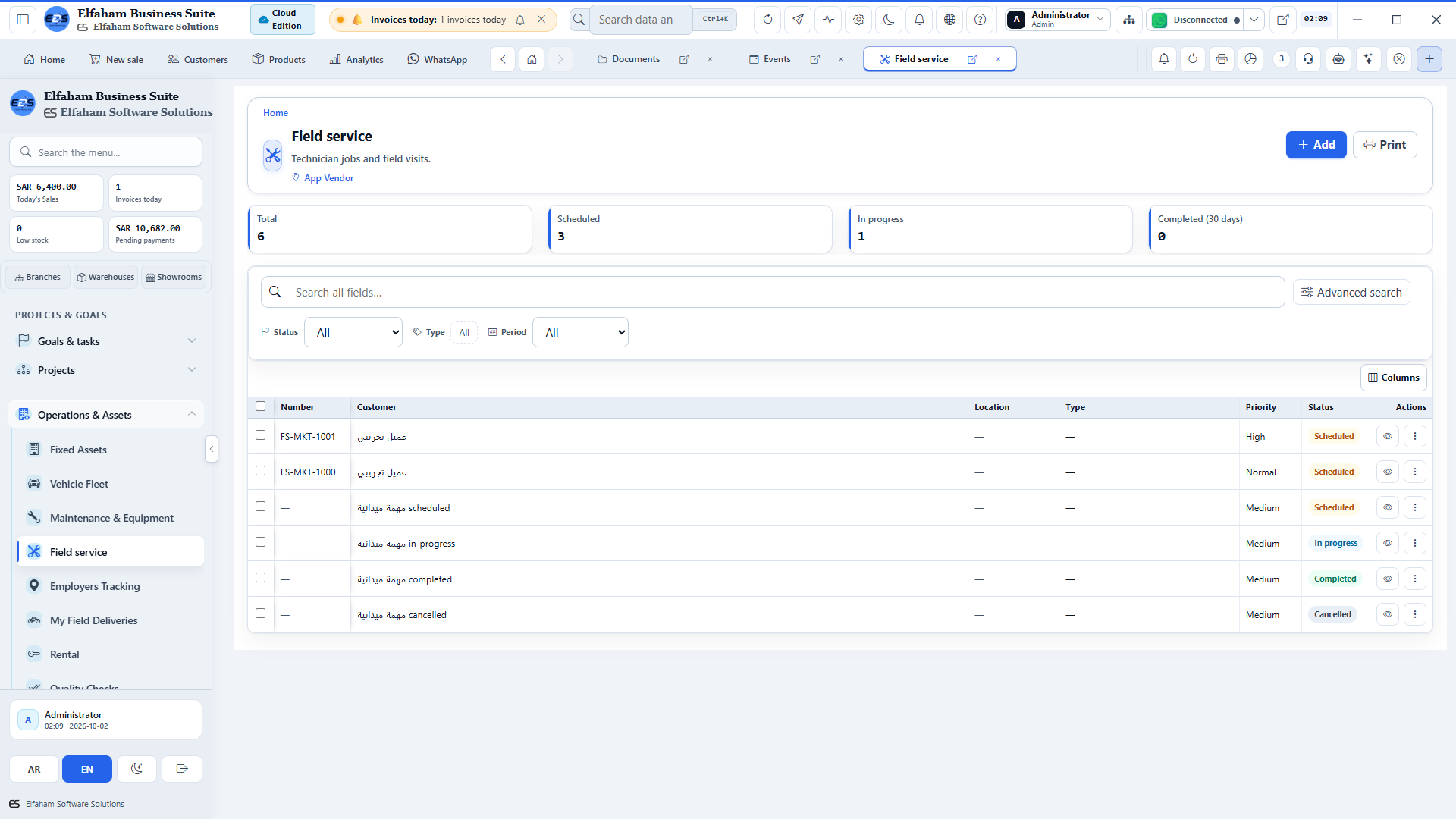Click the view eye icon for FS-MKT-1001
This screenshot has height=819, width=1456.
(x=1388, y=436)
